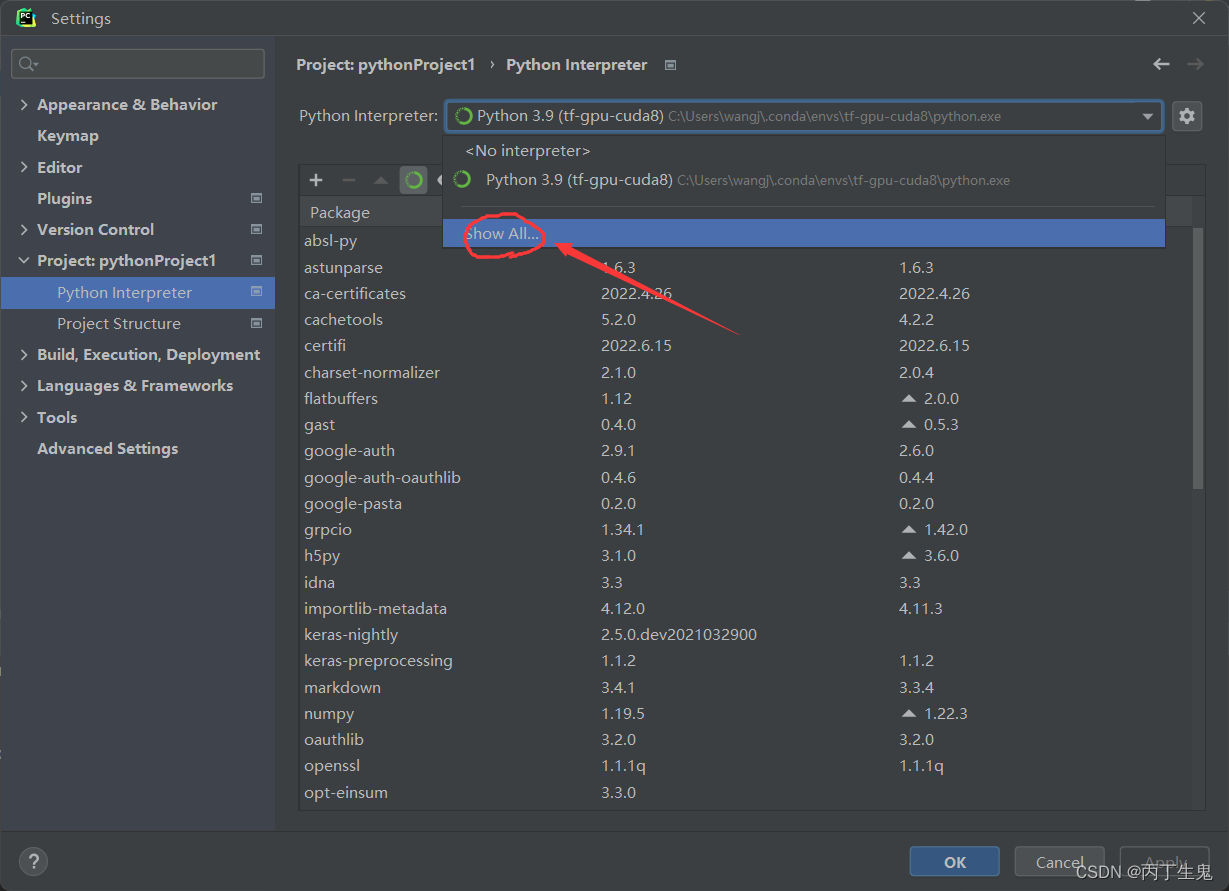Select the oauthlib package row
This screenshot has height=891, width=1229.
coord(746,739)
